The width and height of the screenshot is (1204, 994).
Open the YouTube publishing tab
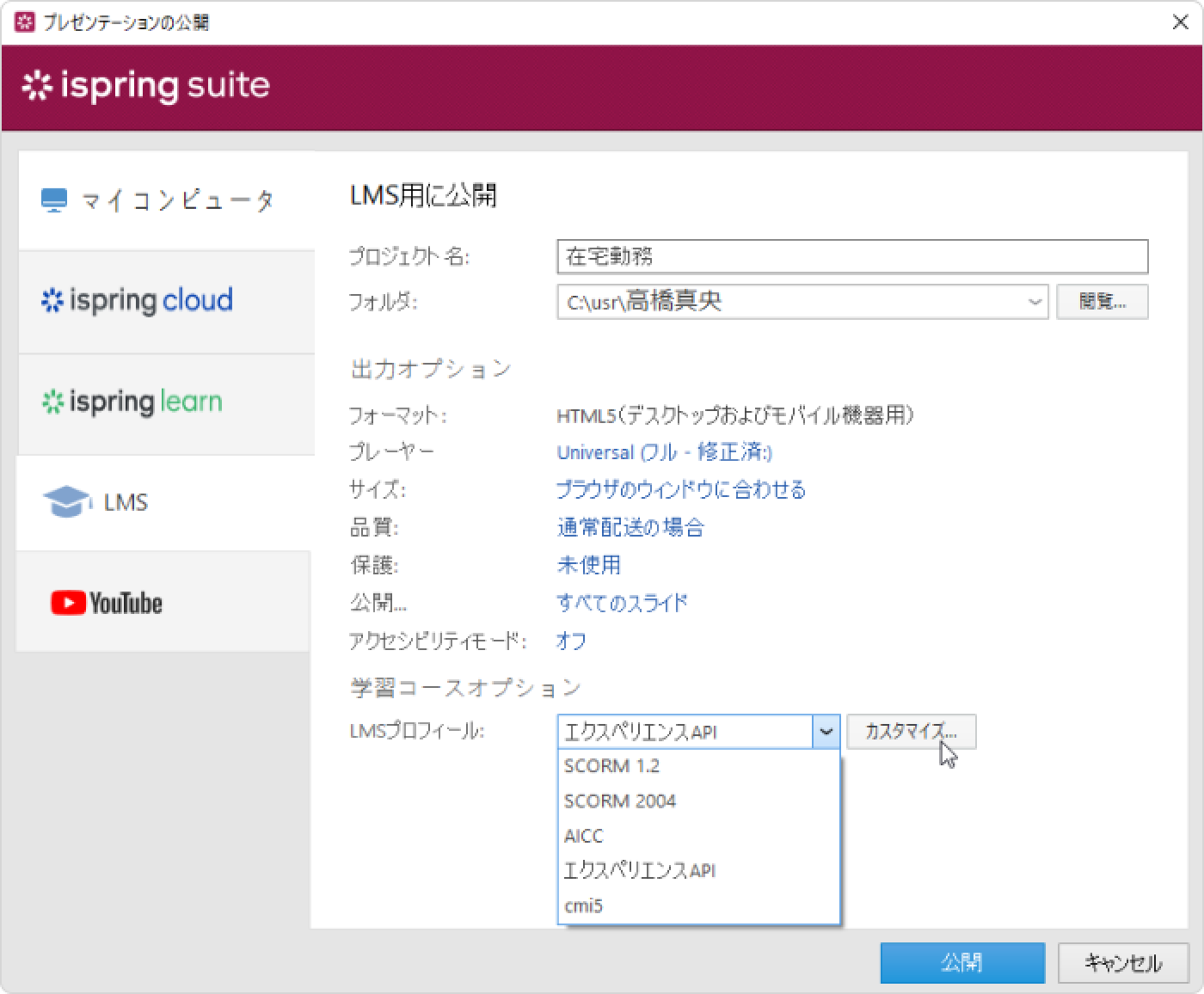(x=163, y=602)
